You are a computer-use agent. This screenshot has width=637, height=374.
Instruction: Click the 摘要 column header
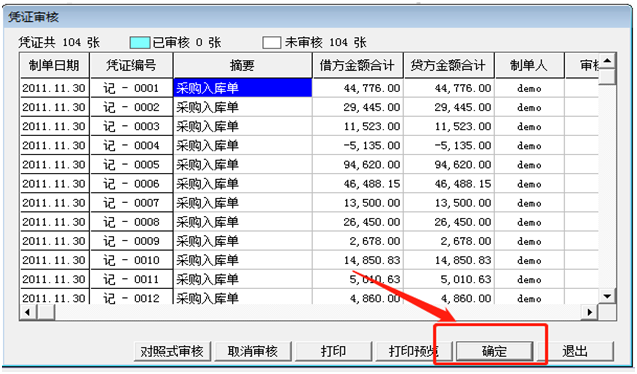point(243,65)
